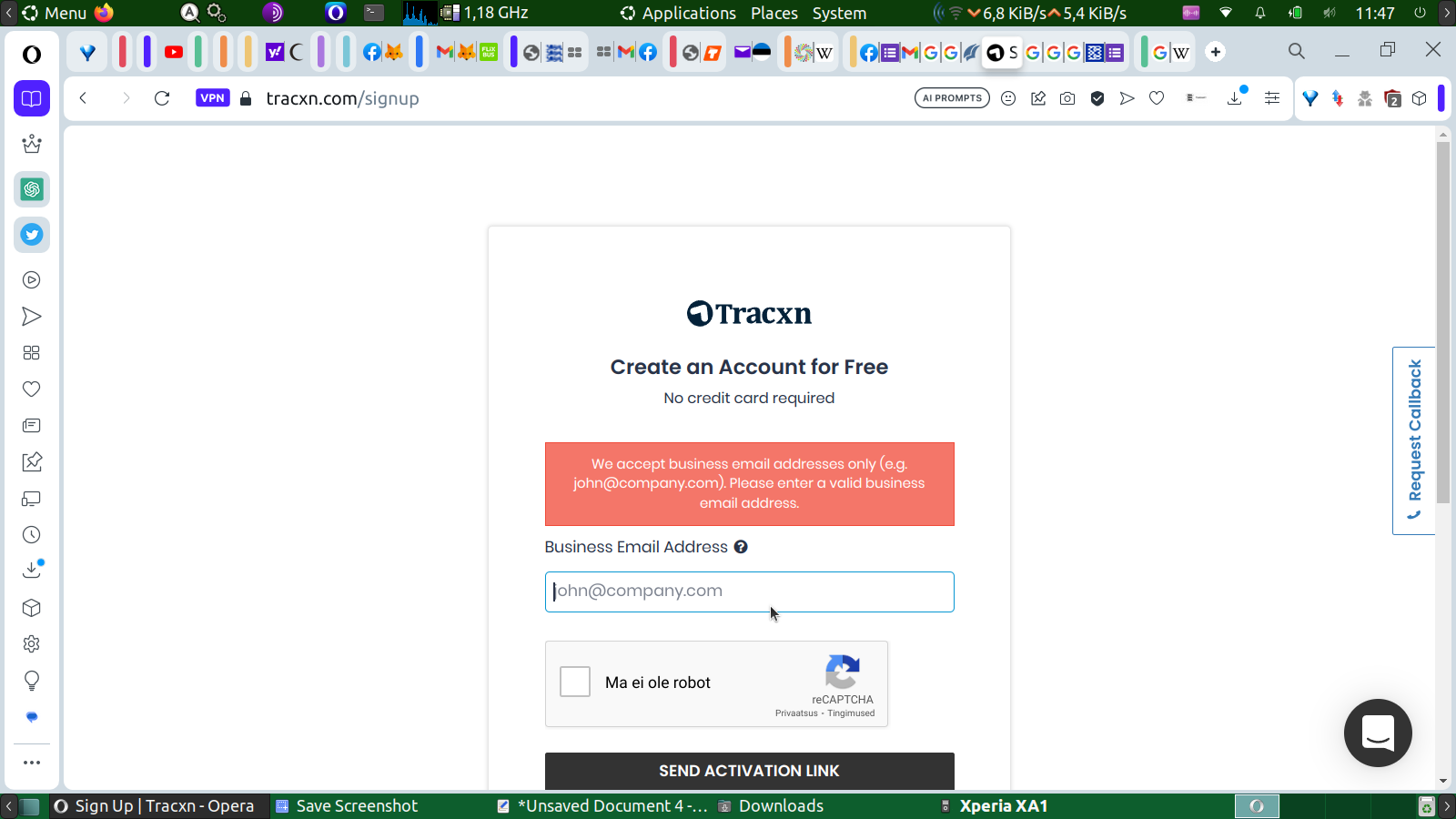The width and height of the screenshot is (1456, 819).
Task: Check the 'Ma ei ole robot' reCAPTCHA box
Action: [x=575, y=682]
